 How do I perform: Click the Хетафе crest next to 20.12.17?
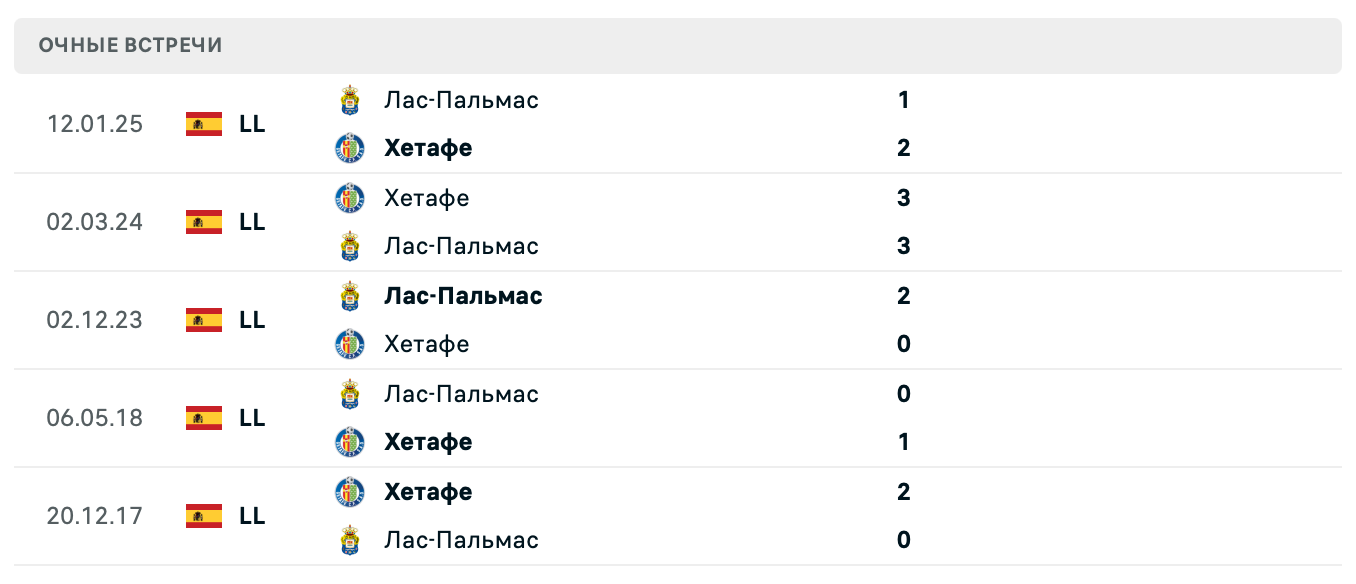coord(349,492)
